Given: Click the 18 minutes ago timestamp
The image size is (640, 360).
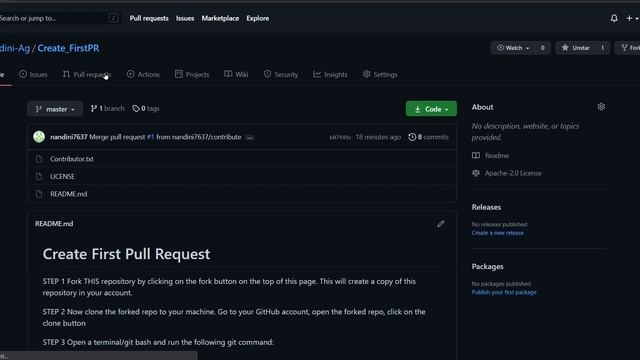Looking at the screenshot, I should pyautogui.click(x=378, y=137).
